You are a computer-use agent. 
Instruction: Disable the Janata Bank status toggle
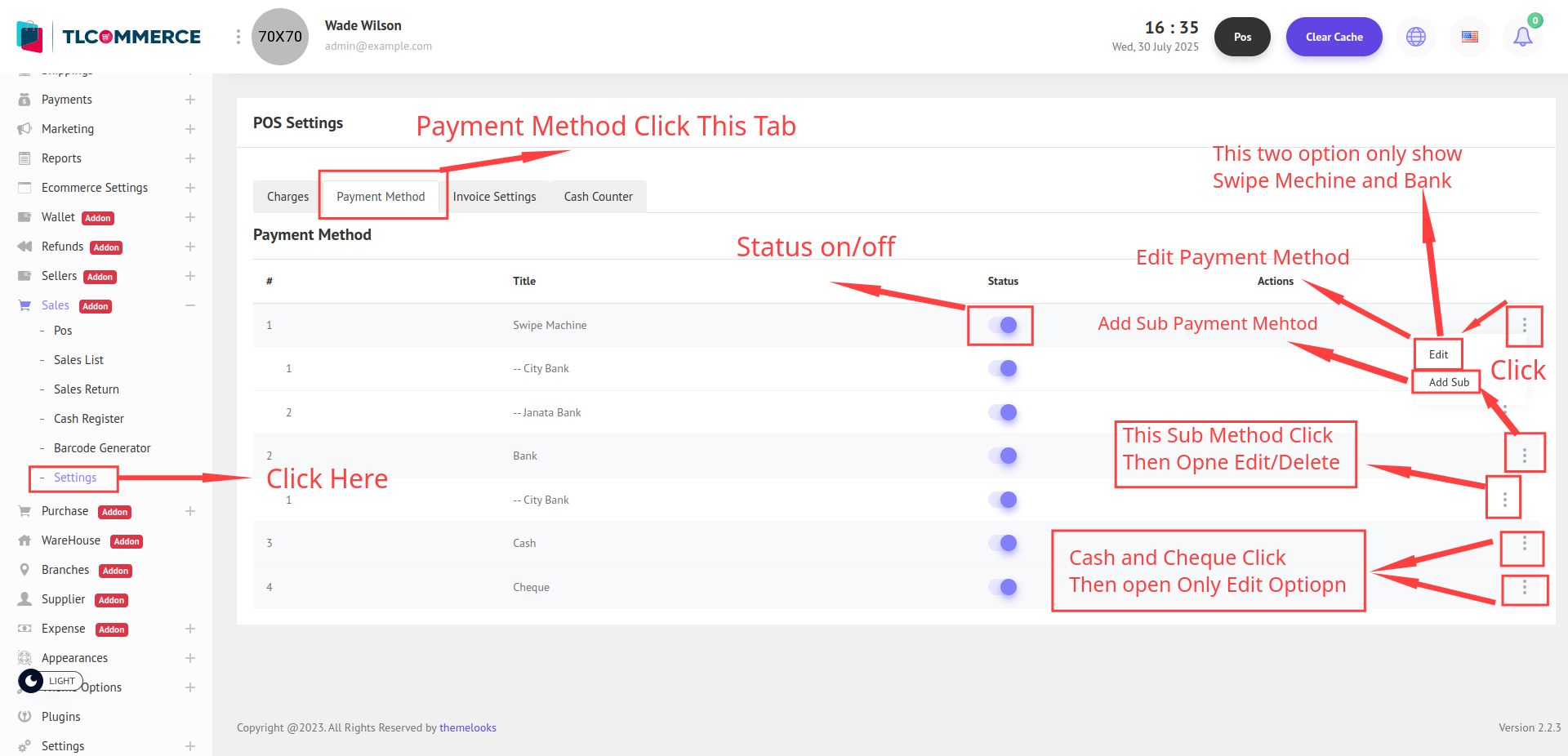tap(1002, 412)
